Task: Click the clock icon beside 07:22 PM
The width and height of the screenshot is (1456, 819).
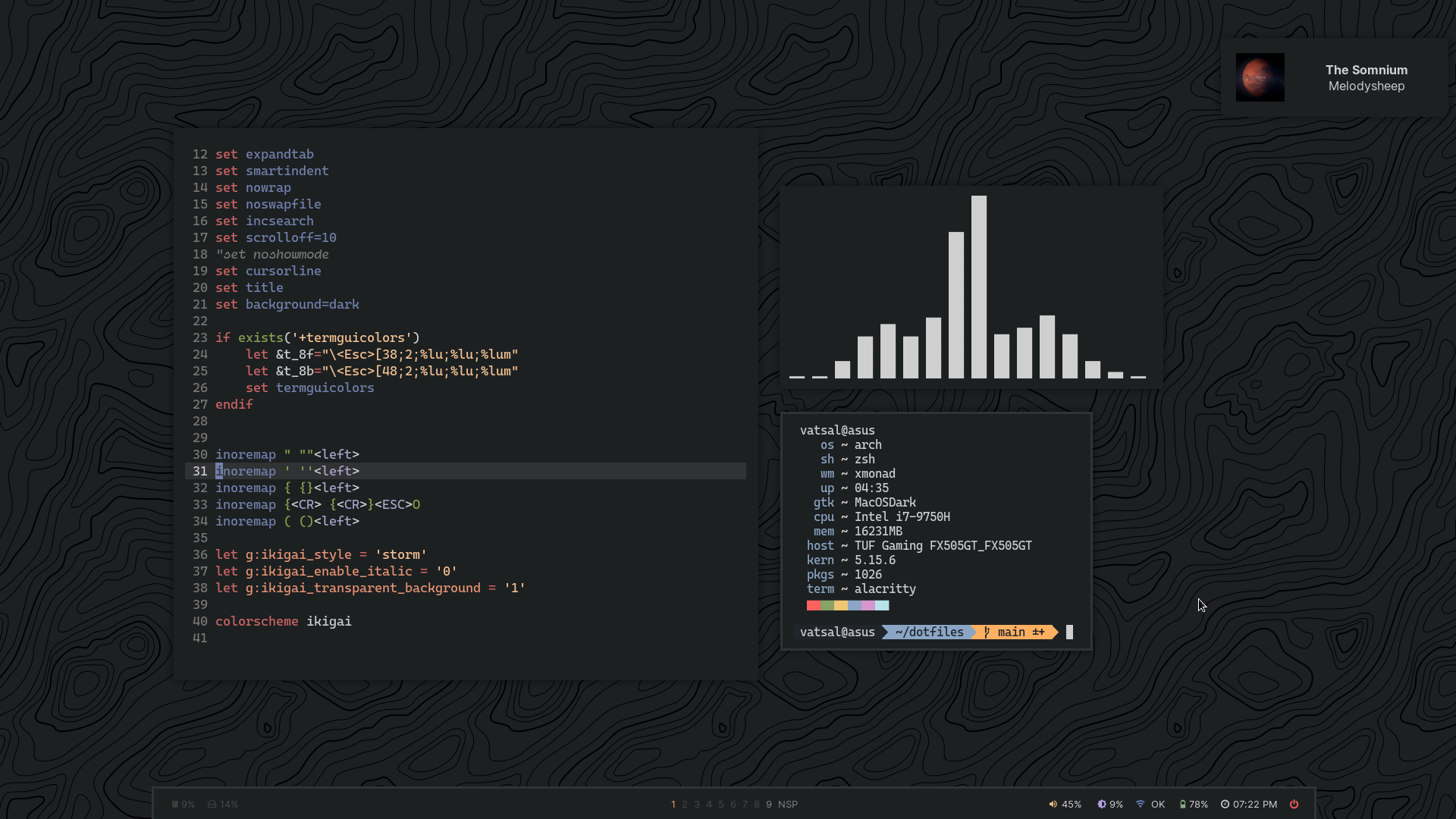Action: 1225,805
